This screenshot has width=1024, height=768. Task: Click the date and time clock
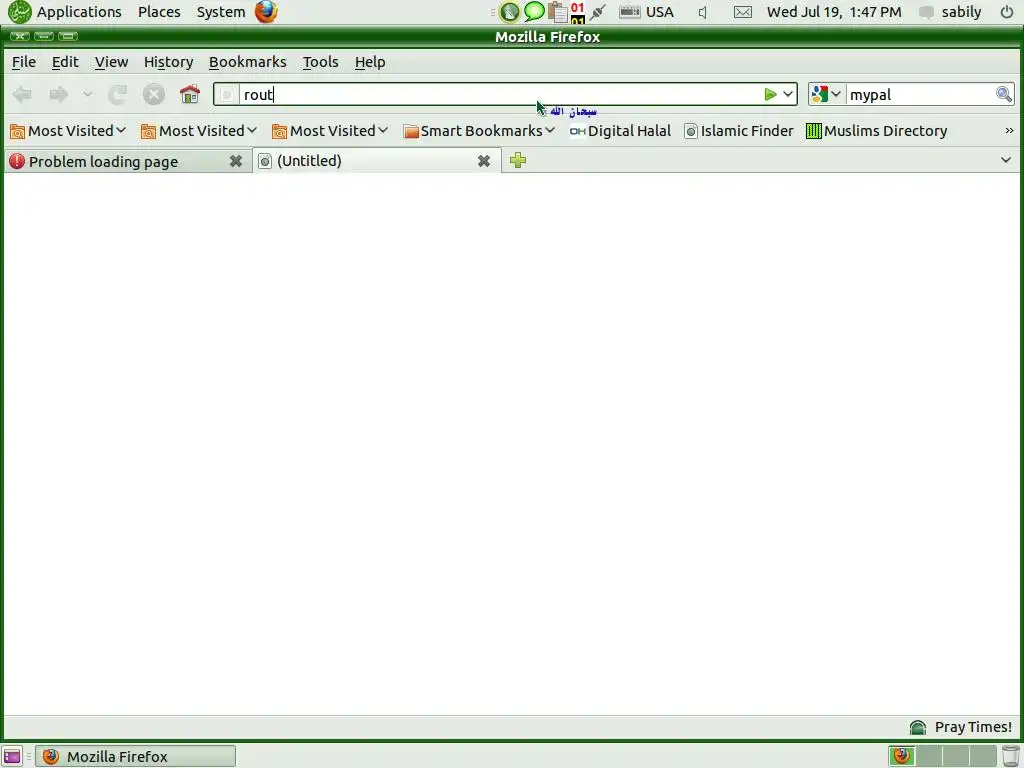coord(834,12)
